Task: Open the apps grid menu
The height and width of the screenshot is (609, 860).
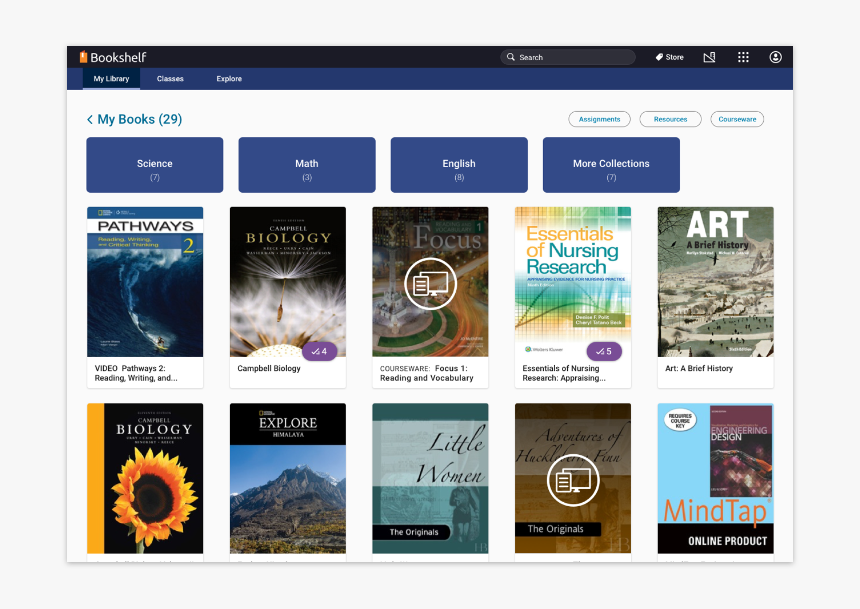Action: click(743, 57)
